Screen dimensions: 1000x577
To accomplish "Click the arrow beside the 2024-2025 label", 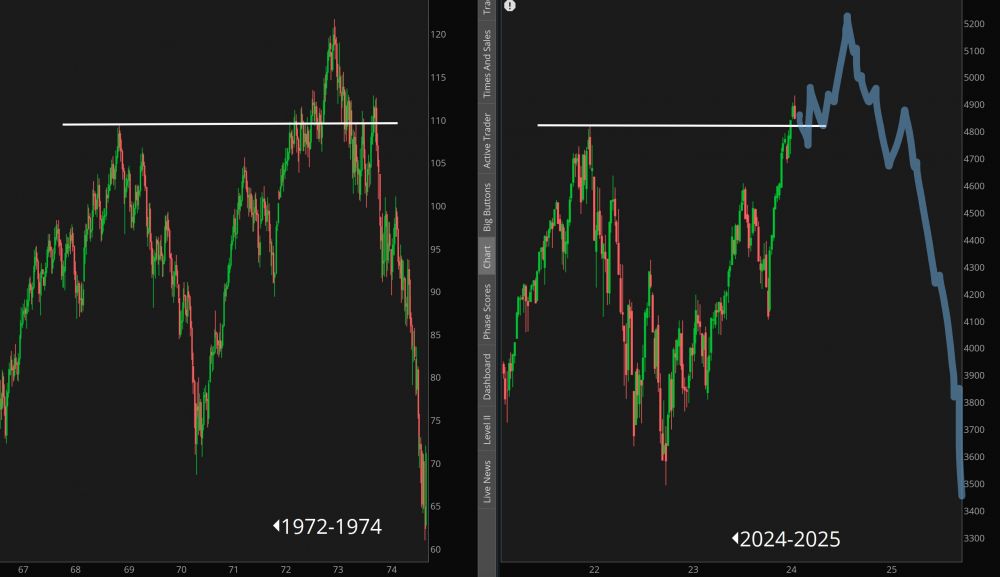I will pyautogui.click(x=735, y=539).
